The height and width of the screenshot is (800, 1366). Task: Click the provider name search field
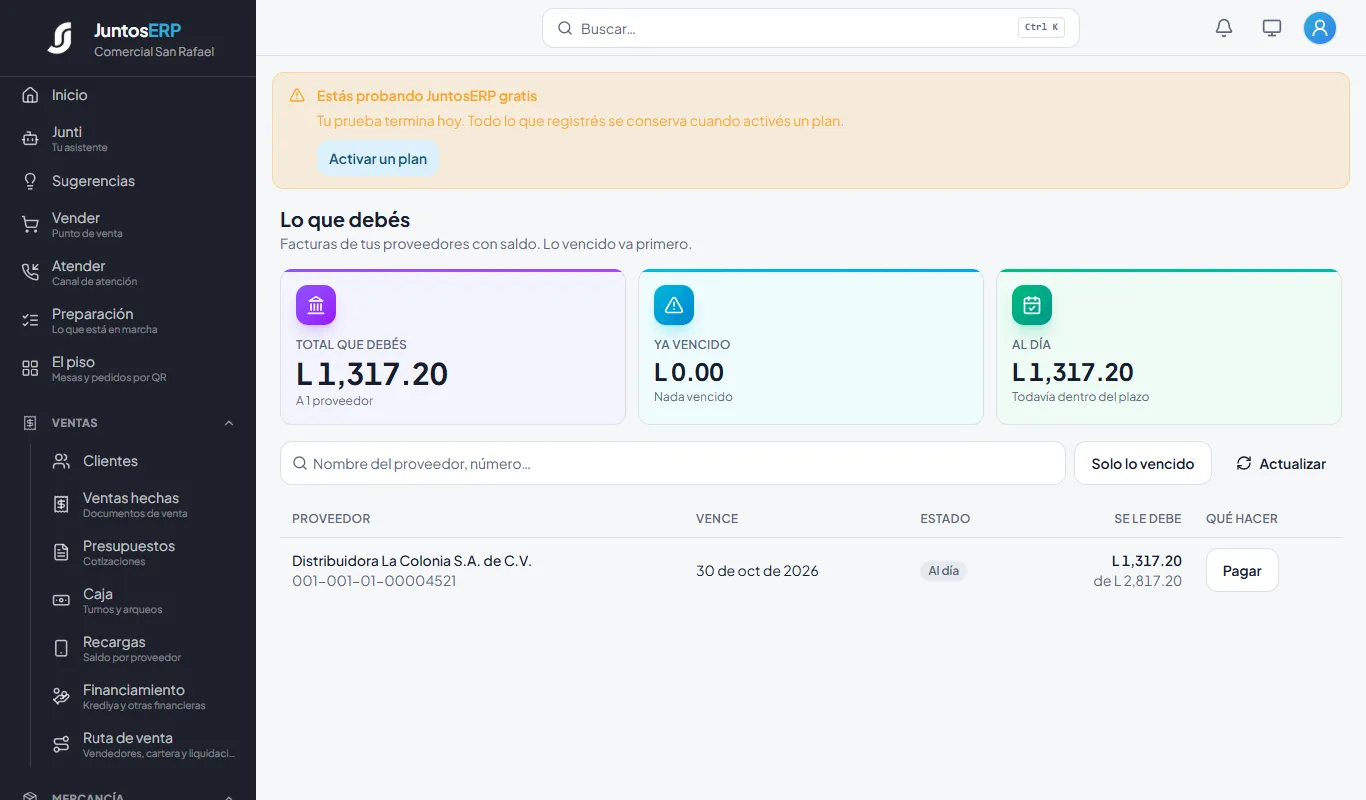click(x=673, y=464)
